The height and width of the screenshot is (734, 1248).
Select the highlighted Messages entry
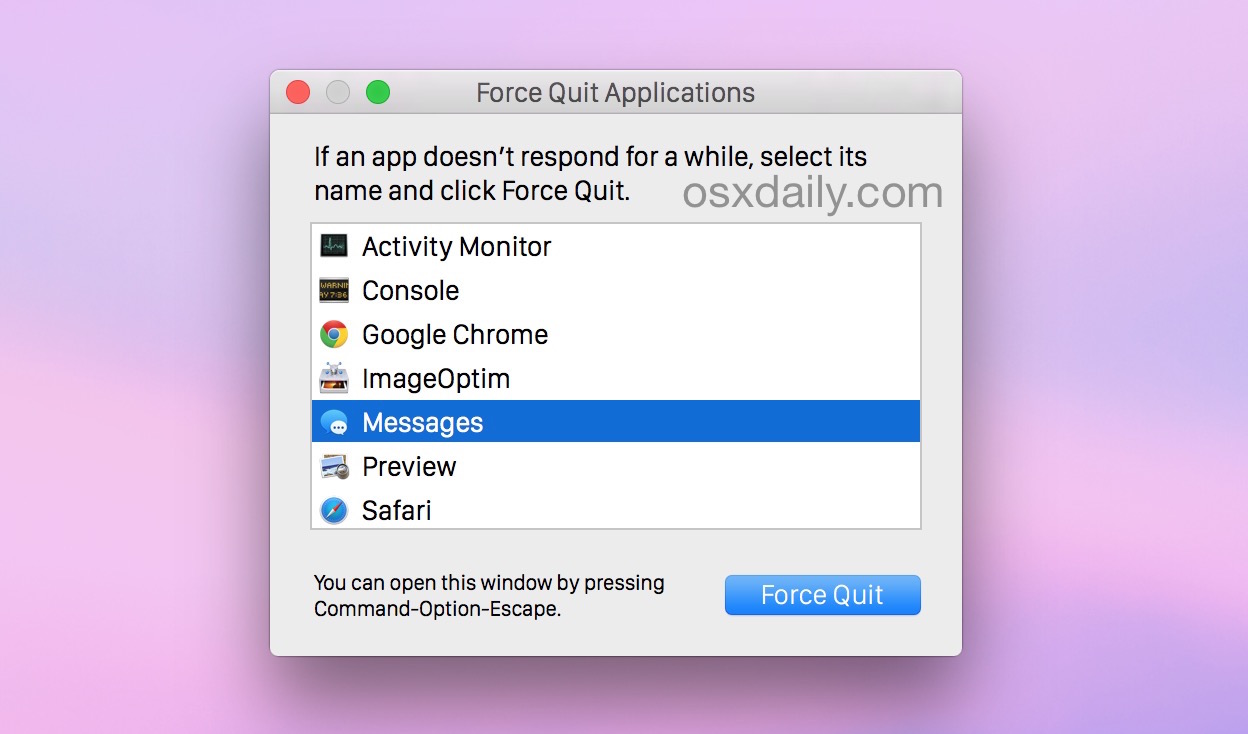click(422, 422)
